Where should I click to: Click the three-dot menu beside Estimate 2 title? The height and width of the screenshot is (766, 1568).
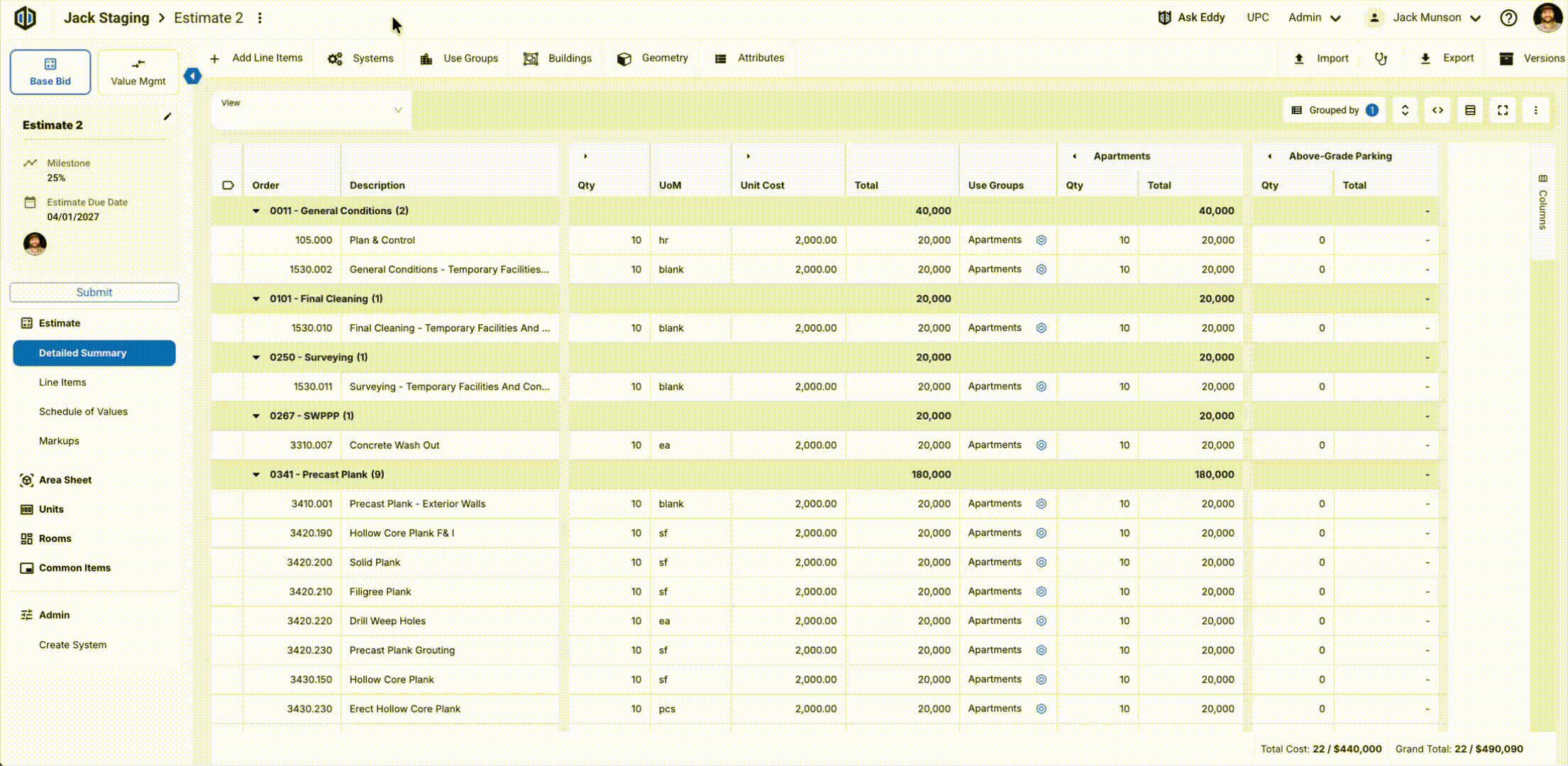click(260, 18)
